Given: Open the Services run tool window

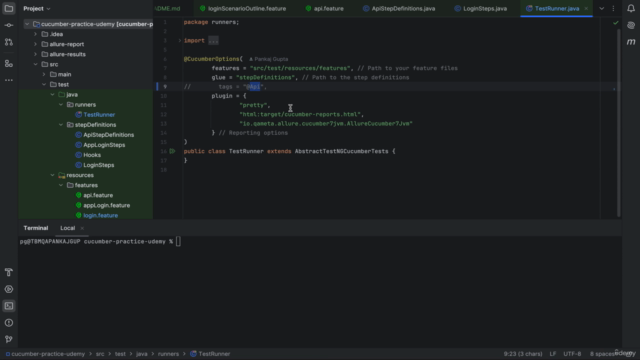Looking at the screenshot, I should 9,289.
